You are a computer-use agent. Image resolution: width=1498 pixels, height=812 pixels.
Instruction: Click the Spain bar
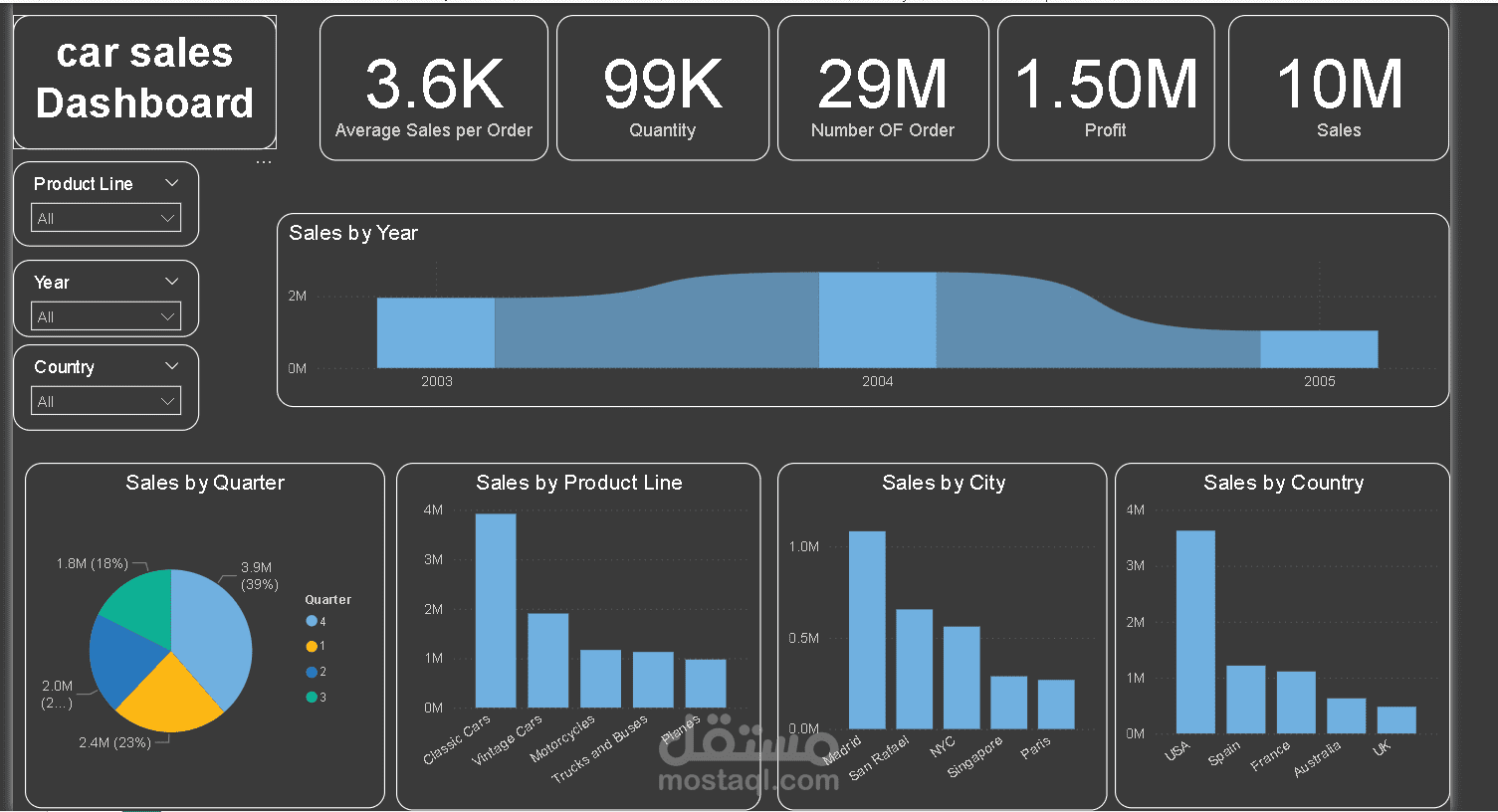point(1246,700)
